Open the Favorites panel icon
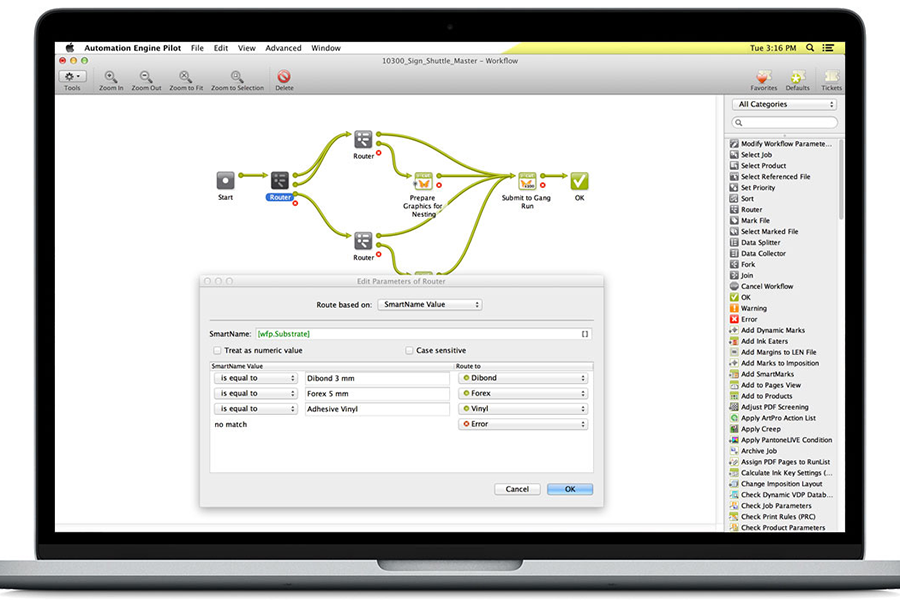900x600 pixels. tap(764, 77)
